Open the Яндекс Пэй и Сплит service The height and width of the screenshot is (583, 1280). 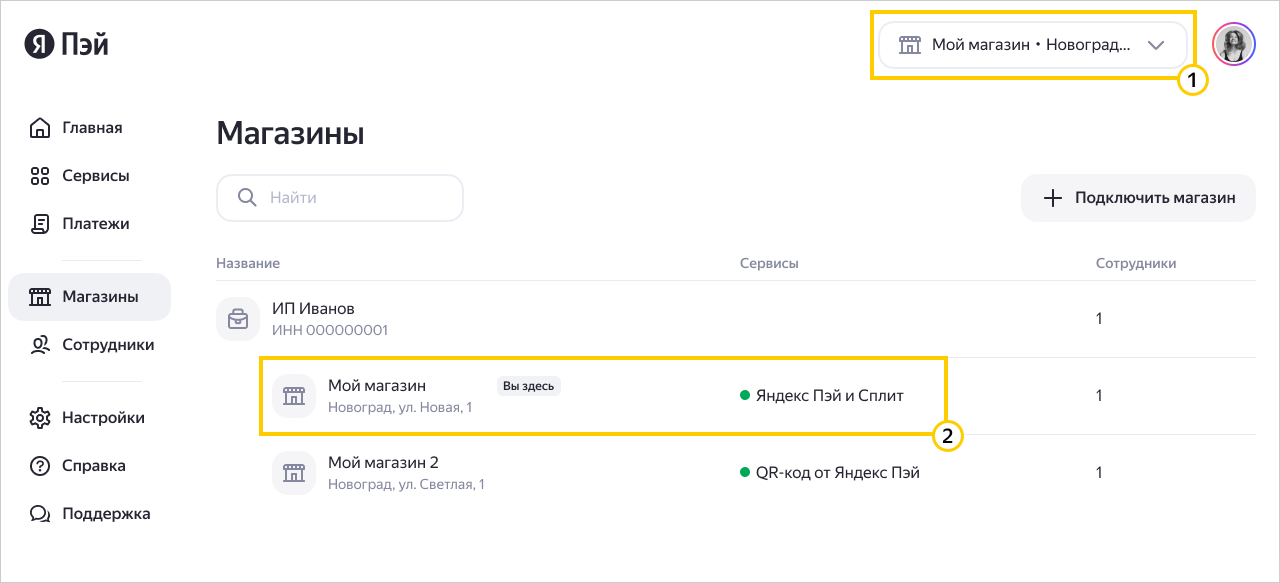829,396
